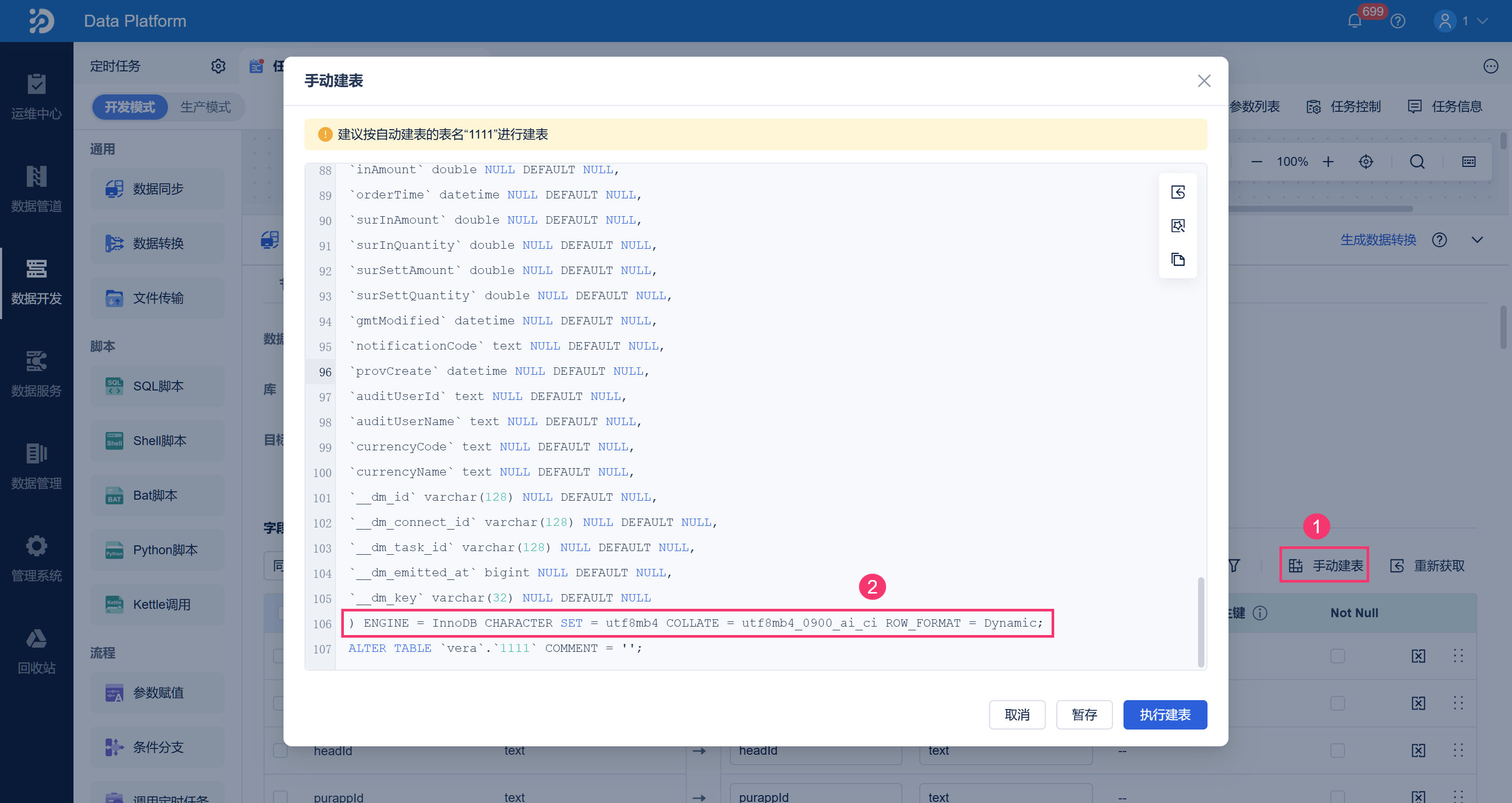Click 执行建表 button

1164,714
